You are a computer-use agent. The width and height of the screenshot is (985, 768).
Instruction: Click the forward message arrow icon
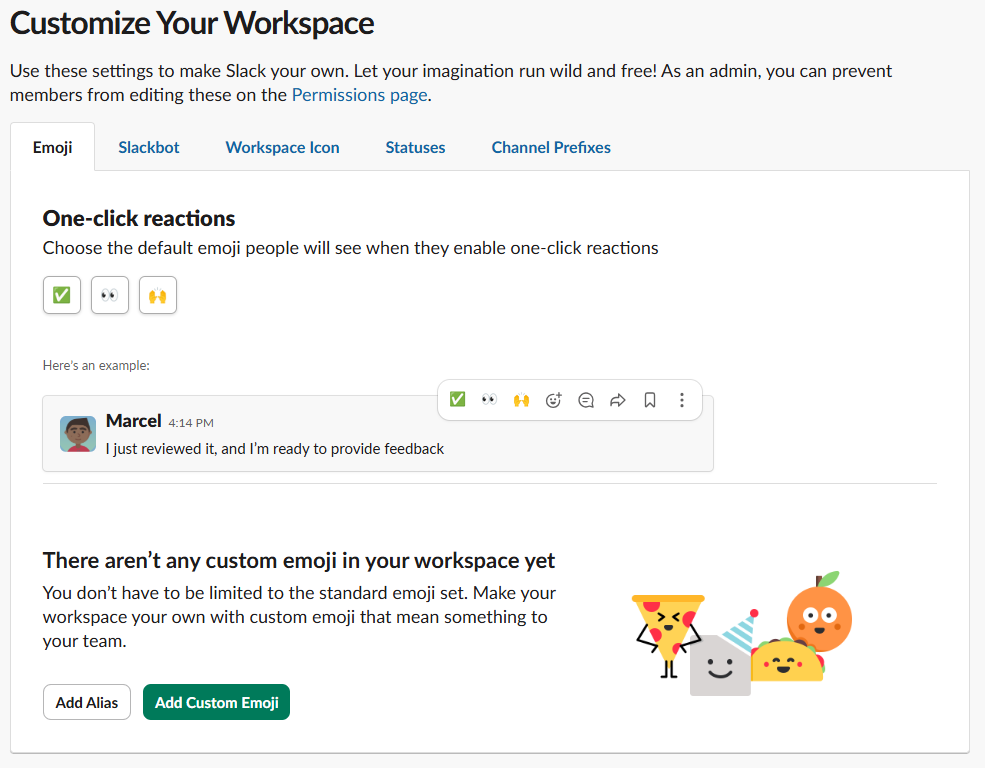[618, 400]
